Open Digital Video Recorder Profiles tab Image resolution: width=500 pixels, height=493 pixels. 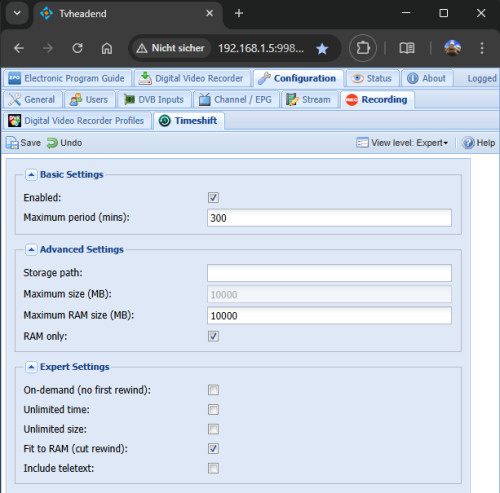[x=76, y=121]
